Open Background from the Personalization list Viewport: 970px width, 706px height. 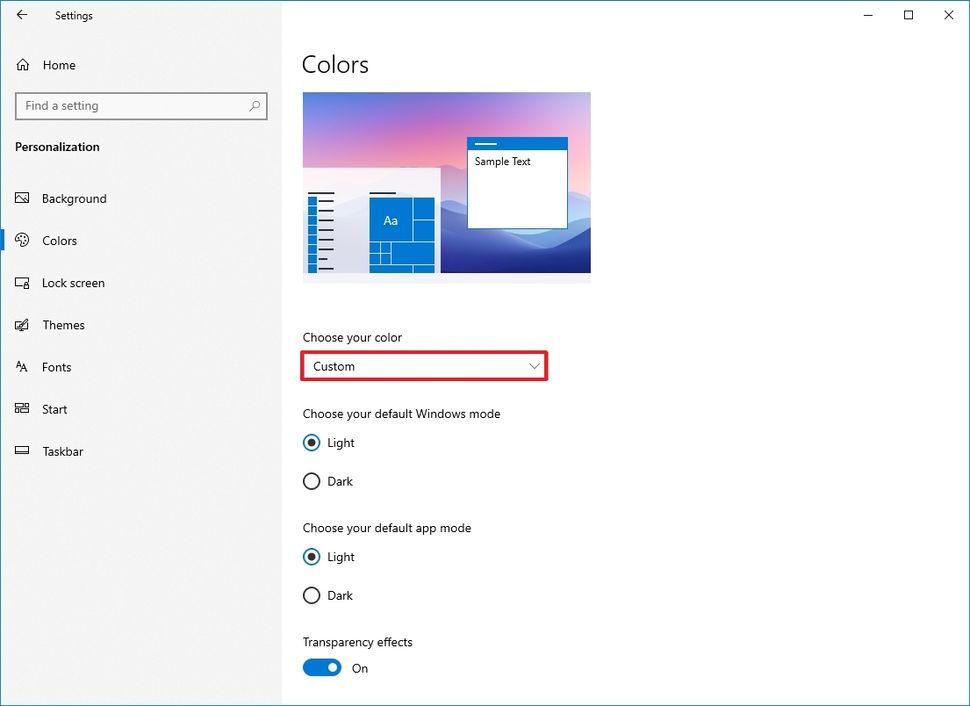73,198
